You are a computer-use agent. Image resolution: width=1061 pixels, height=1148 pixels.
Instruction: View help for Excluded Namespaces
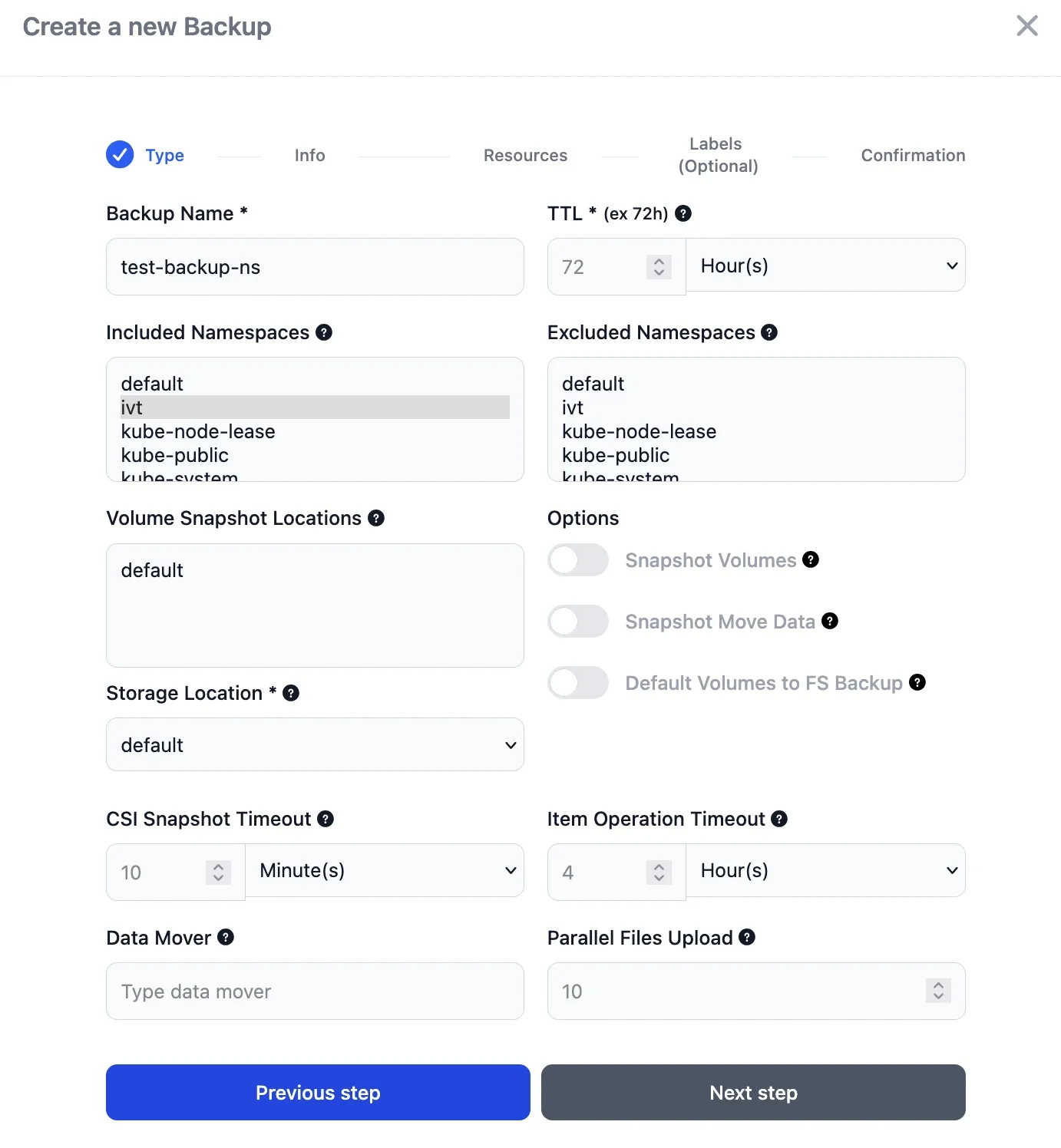pos(769,332)
